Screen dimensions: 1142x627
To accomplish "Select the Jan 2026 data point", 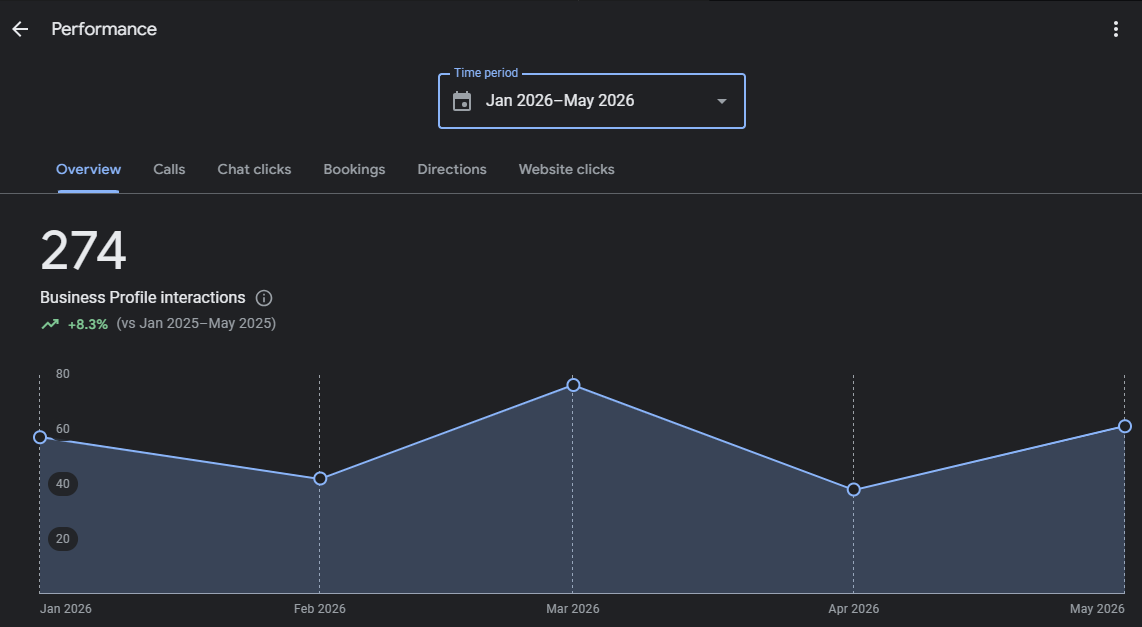I will 40,437.
